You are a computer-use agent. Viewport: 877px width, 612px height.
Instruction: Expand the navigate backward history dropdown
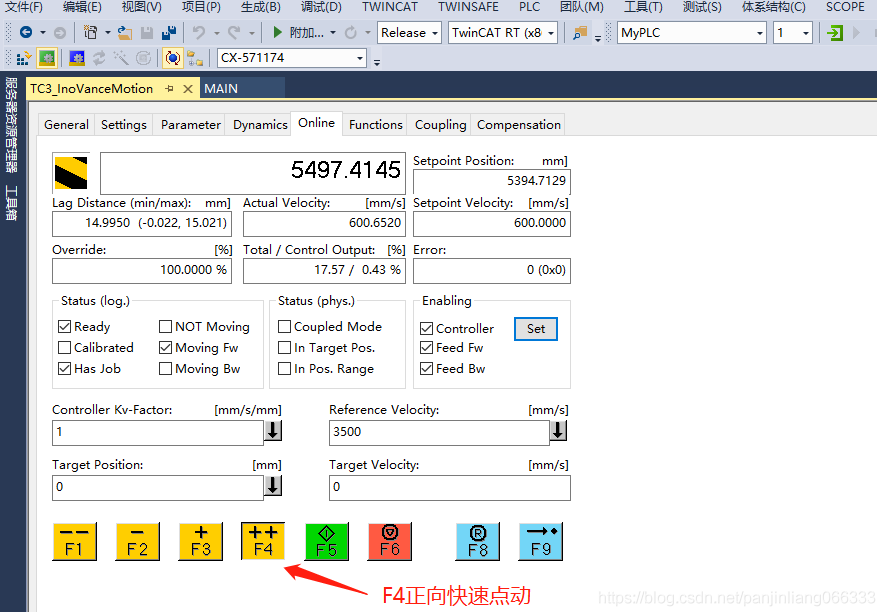click(43, 33)
